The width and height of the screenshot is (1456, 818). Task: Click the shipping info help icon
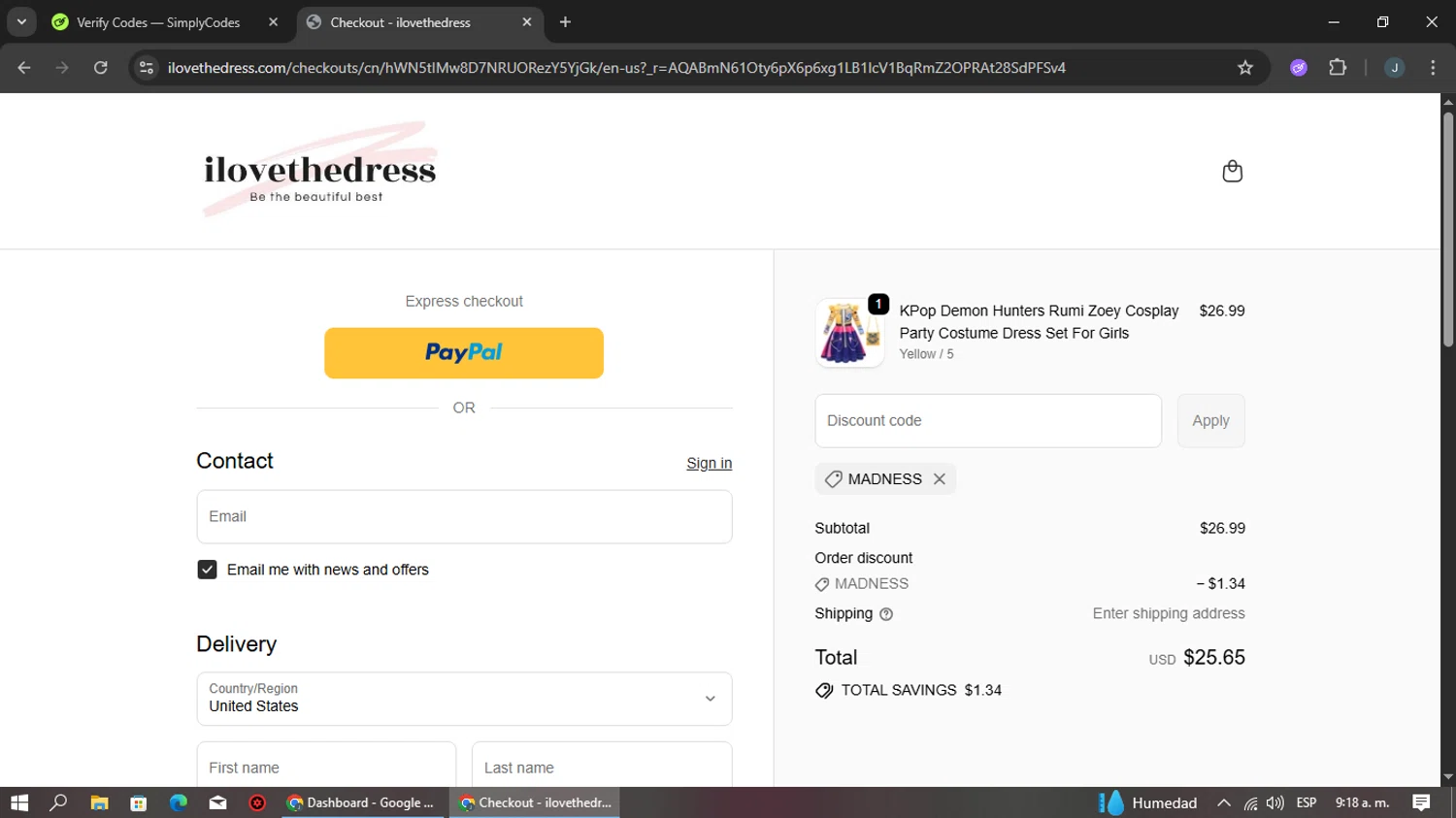point(885,614)
